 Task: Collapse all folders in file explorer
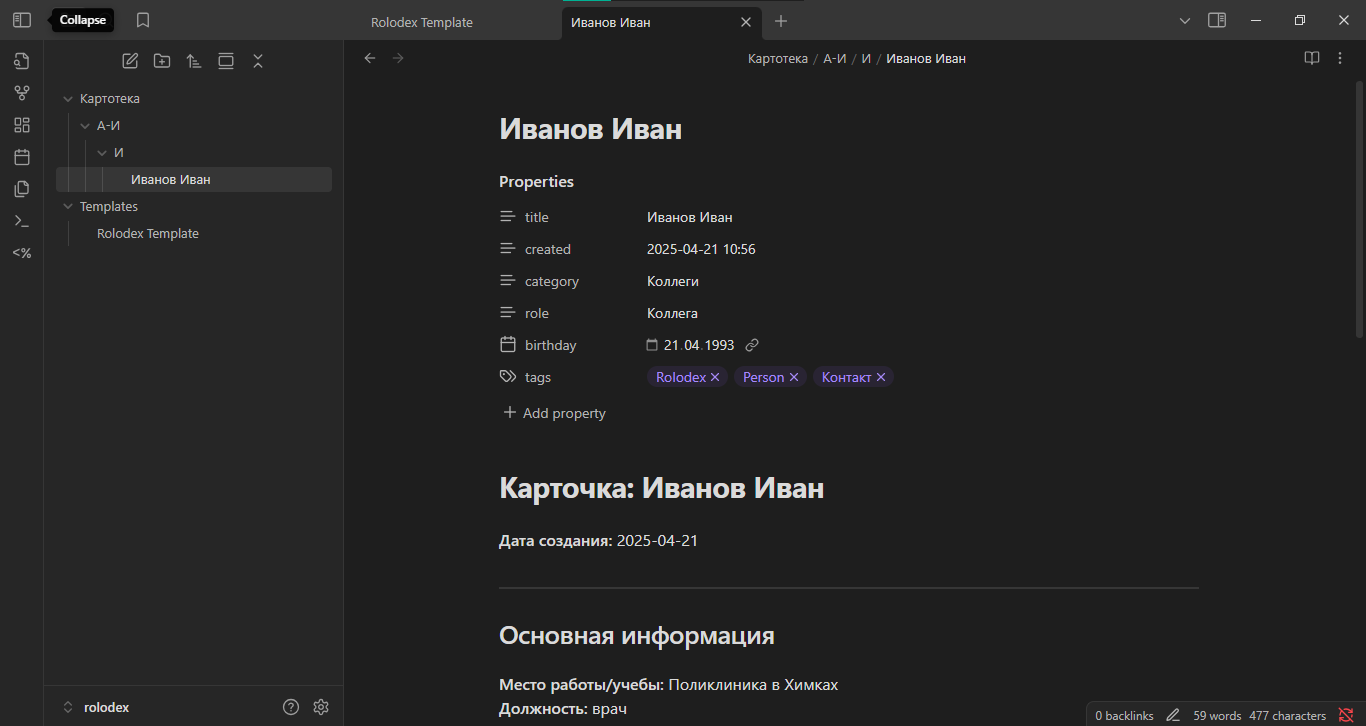pyautogui.click(x=258, y=61)
